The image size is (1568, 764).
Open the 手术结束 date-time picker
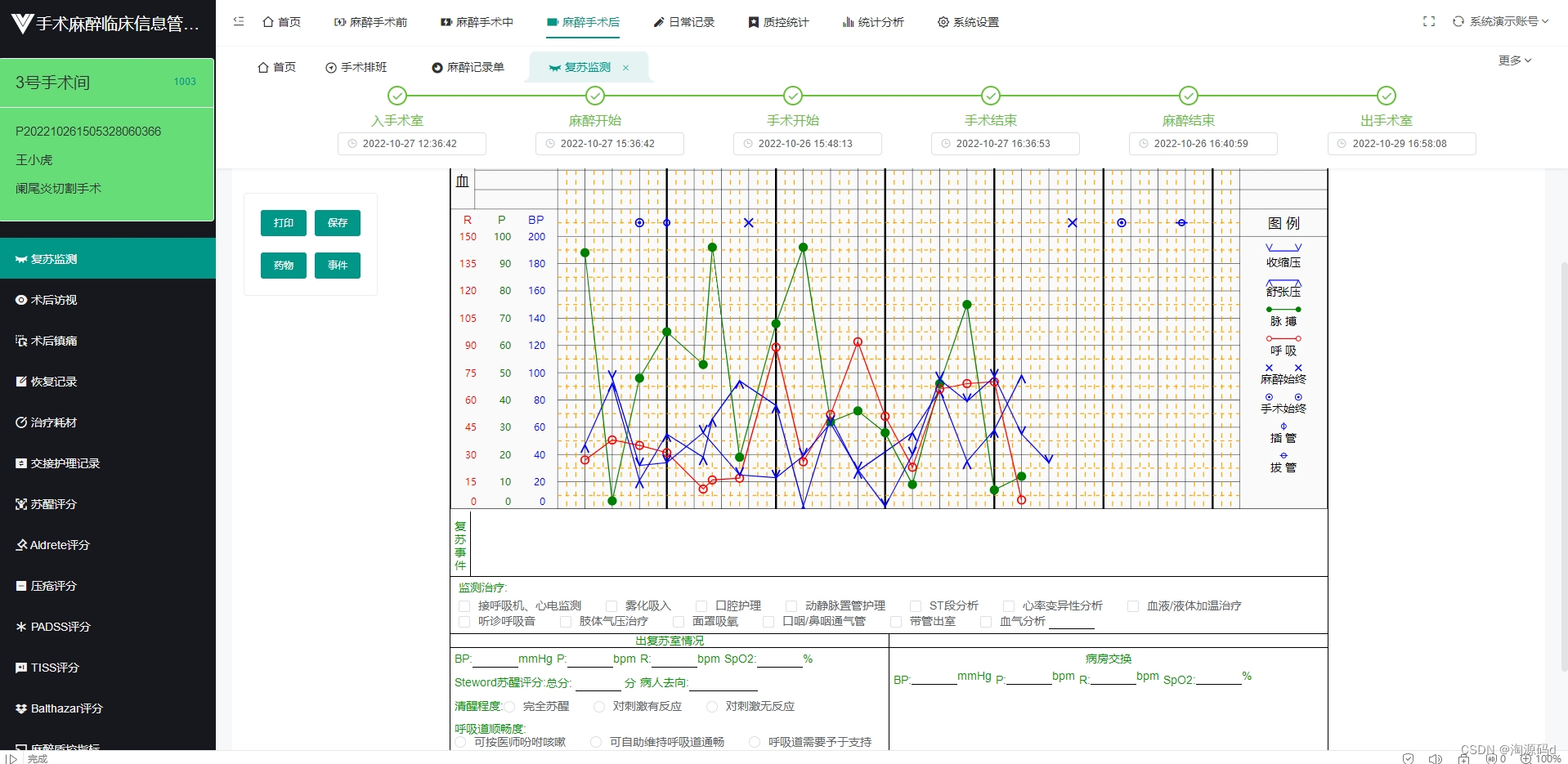1006,144
